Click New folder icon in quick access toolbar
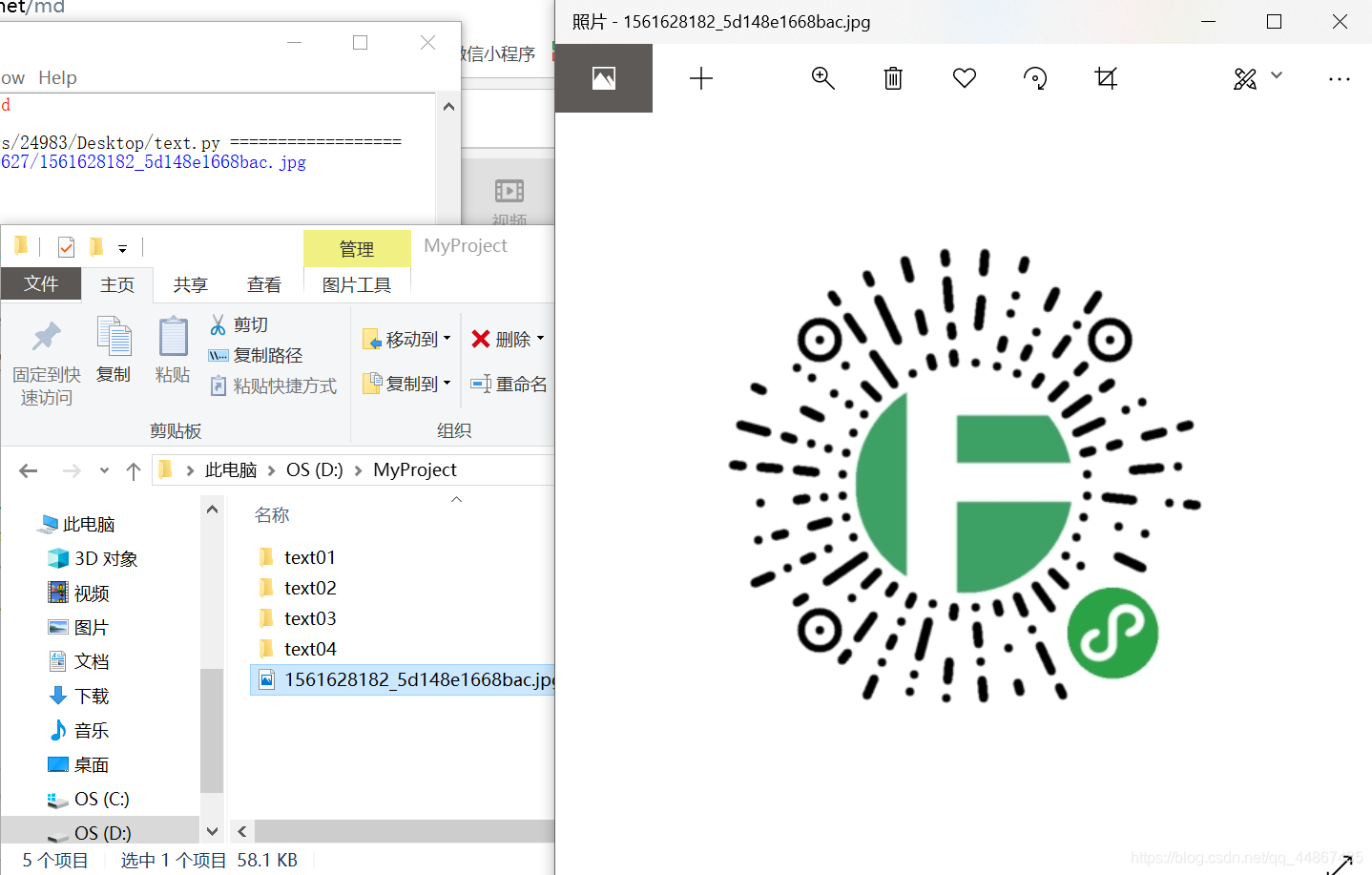The width and height of the screenshot is (1372, 875). [95, 247]
